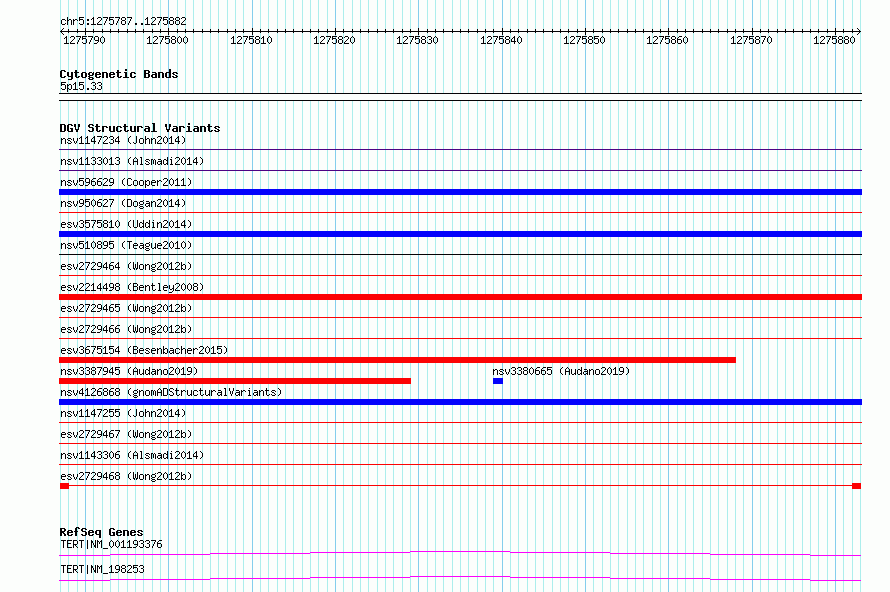Click ruler position 1275830
This screenshot has height=592, width=890.
tap(417, 40)
